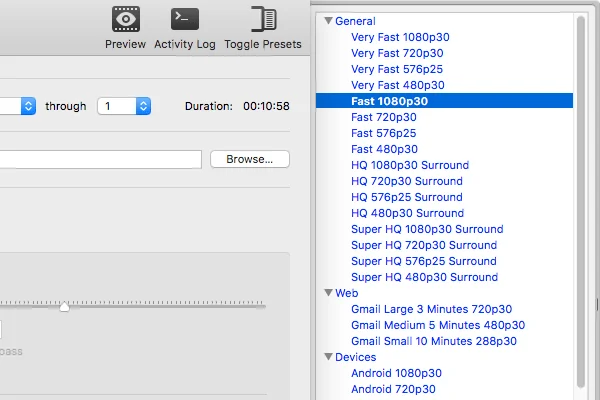Select the Fast 576p25 preset
Image resolution: width=600 pixels, height=400 pixels.
(x=383, y=133)
